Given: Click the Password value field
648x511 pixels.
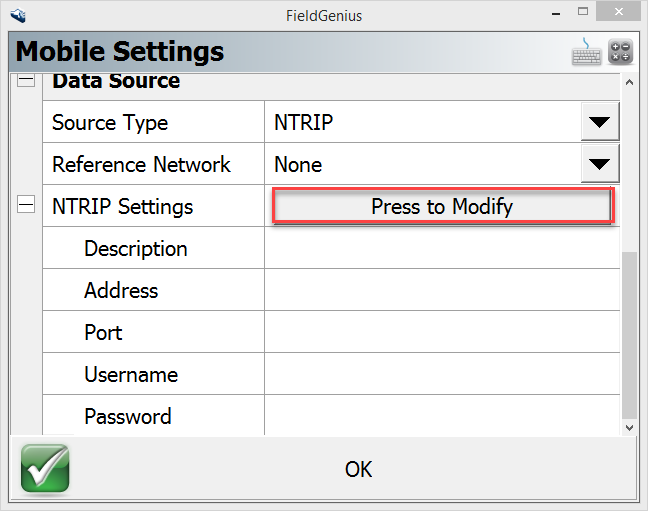Looking at the screenshot, I should point(441,416).
